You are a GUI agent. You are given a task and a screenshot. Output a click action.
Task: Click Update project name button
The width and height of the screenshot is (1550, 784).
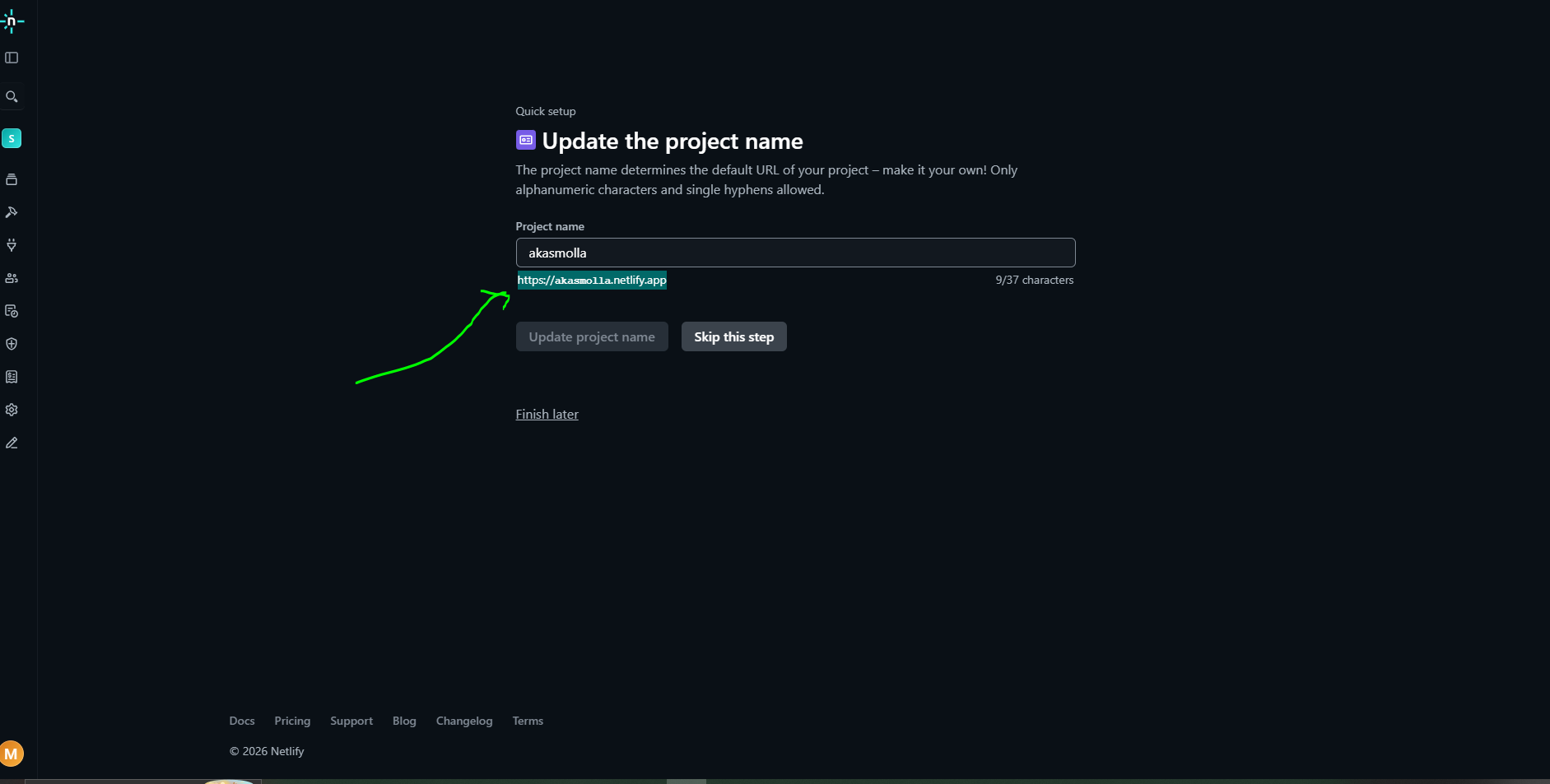pos(592,336)
